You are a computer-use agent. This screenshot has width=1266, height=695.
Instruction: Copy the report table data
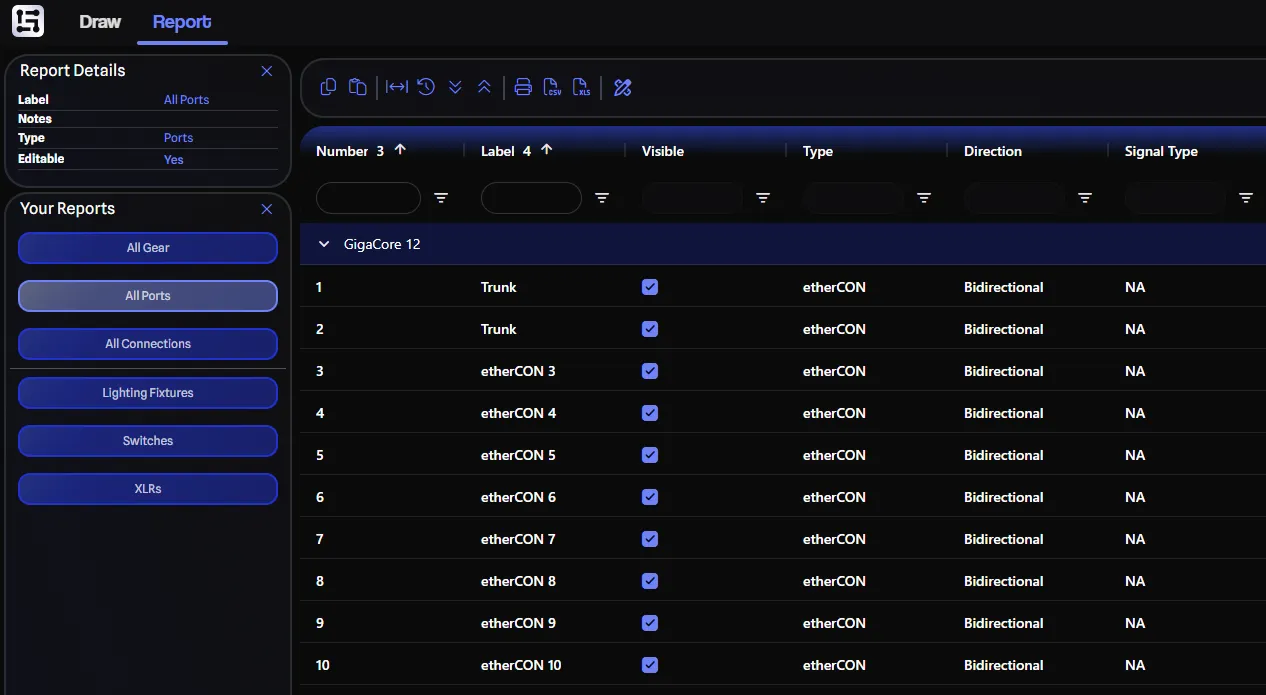328,87
